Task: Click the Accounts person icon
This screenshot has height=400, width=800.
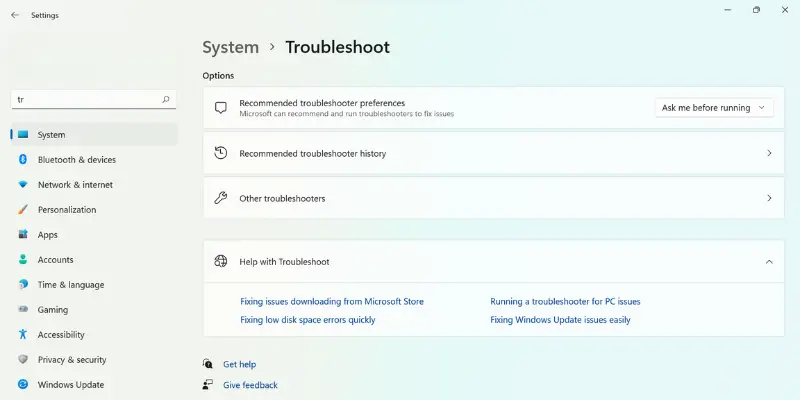Action: (23, 260)
